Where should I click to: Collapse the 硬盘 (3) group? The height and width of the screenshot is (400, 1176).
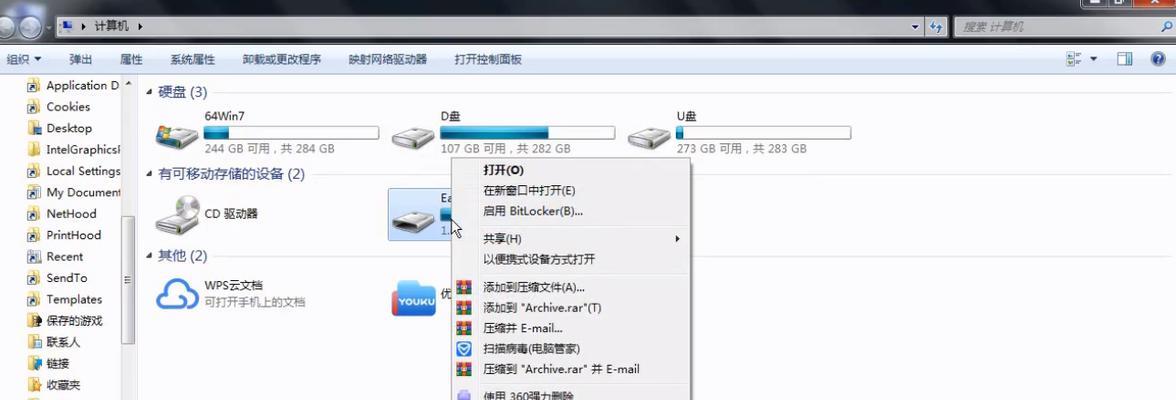(149, 92)
